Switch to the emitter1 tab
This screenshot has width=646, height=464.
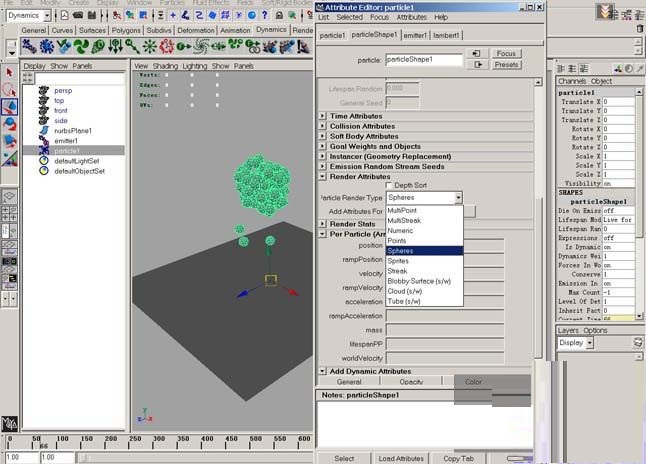415,35
